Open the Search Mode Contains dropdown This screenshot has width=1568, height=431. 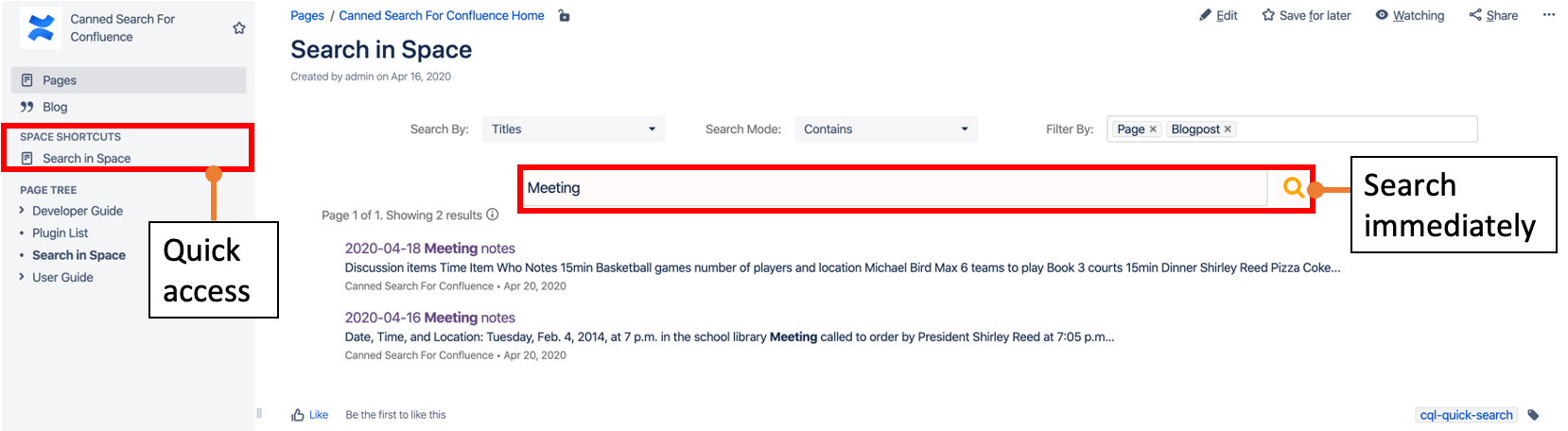coord(885,129)
